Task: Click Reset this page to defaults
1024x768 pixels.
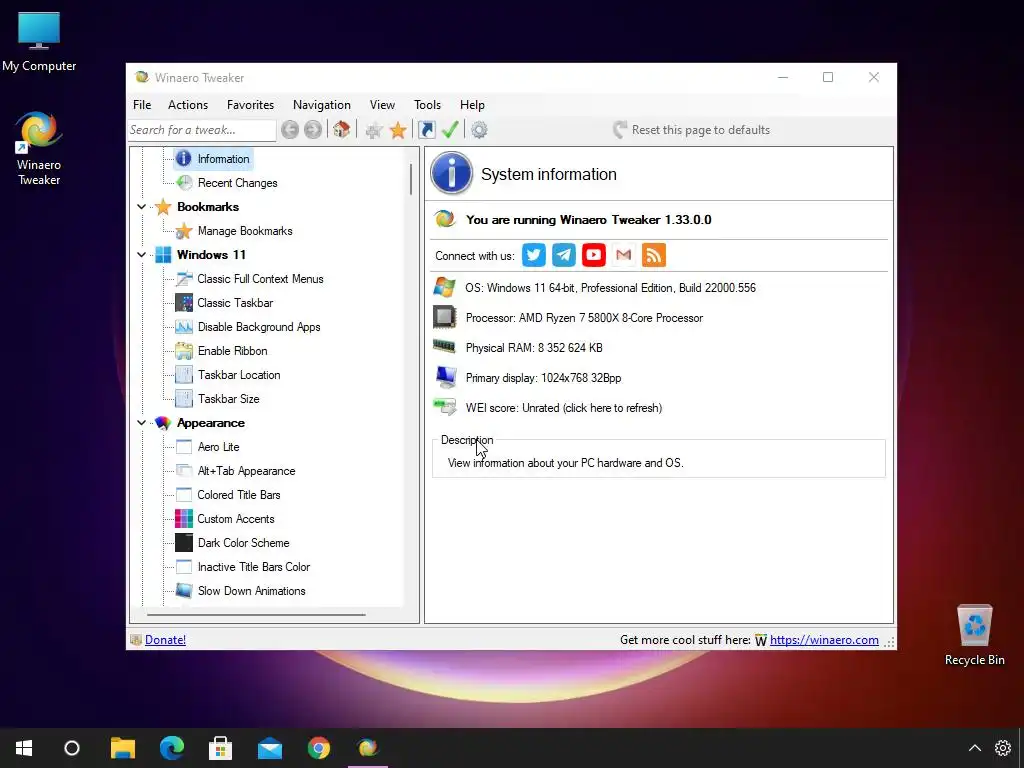Action: click(x=692, y=130)
